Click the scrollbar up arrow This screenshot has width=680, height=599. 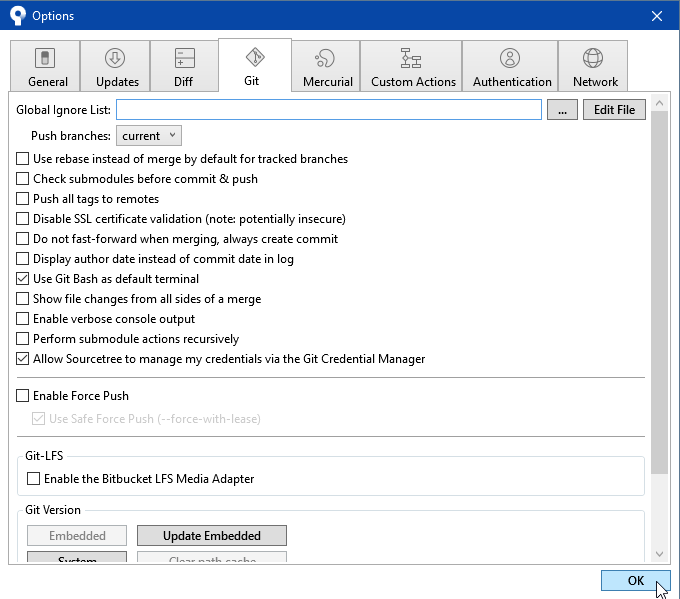[659, 103]
